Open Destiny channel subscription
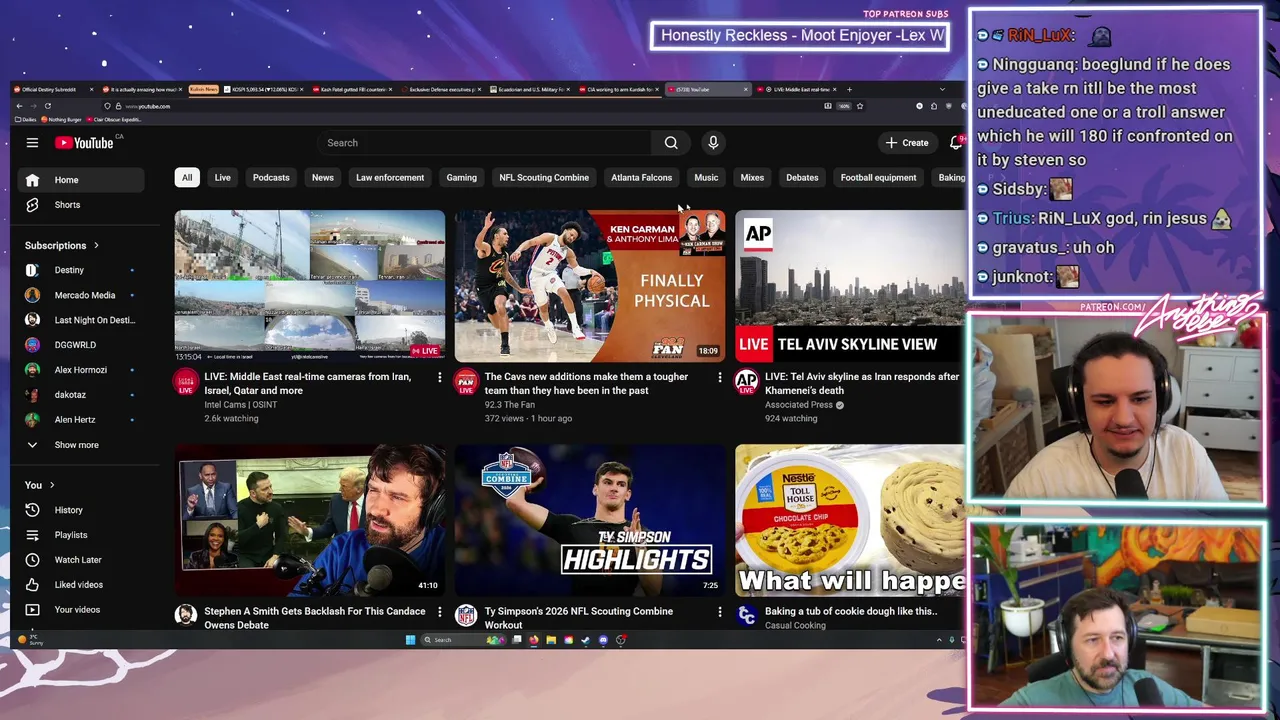The width and height of the screenshot is (1280, 720). [81, 270]
